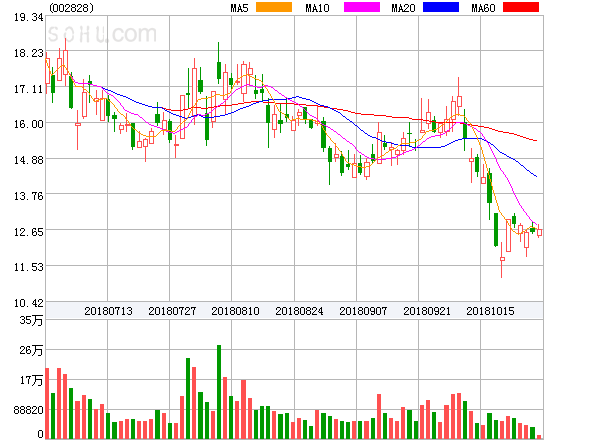The width and height of the screenshot is (600, 440).
Task: Select the MA20 legend label
Action: [404, 8]
